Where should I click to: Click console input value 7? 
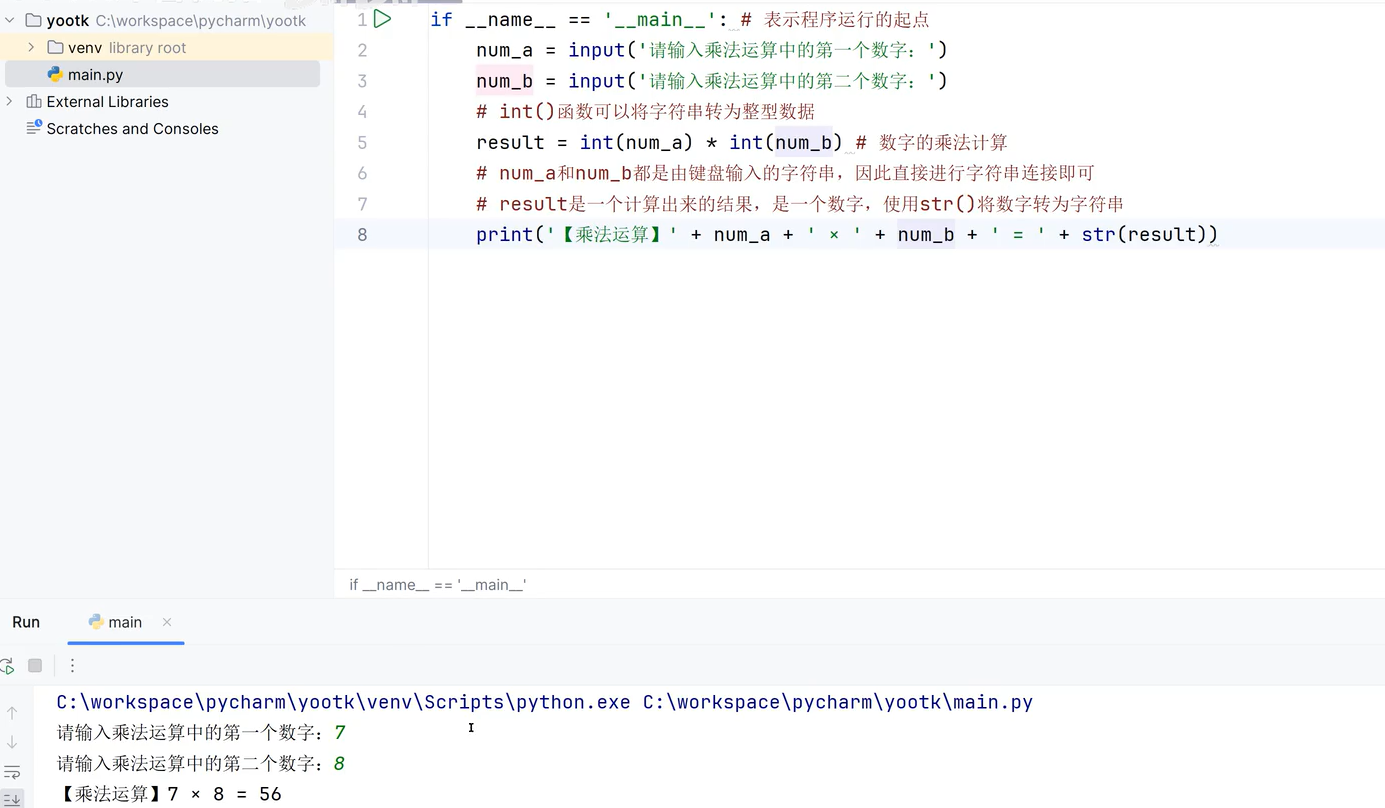(x=340, y=733)
